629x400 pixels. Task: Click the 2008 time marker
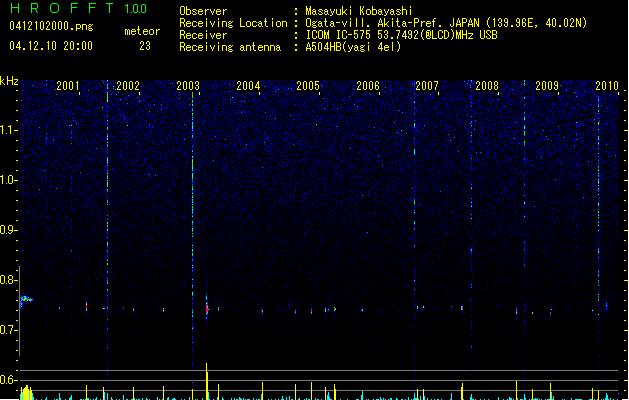[x=487, y=85]
